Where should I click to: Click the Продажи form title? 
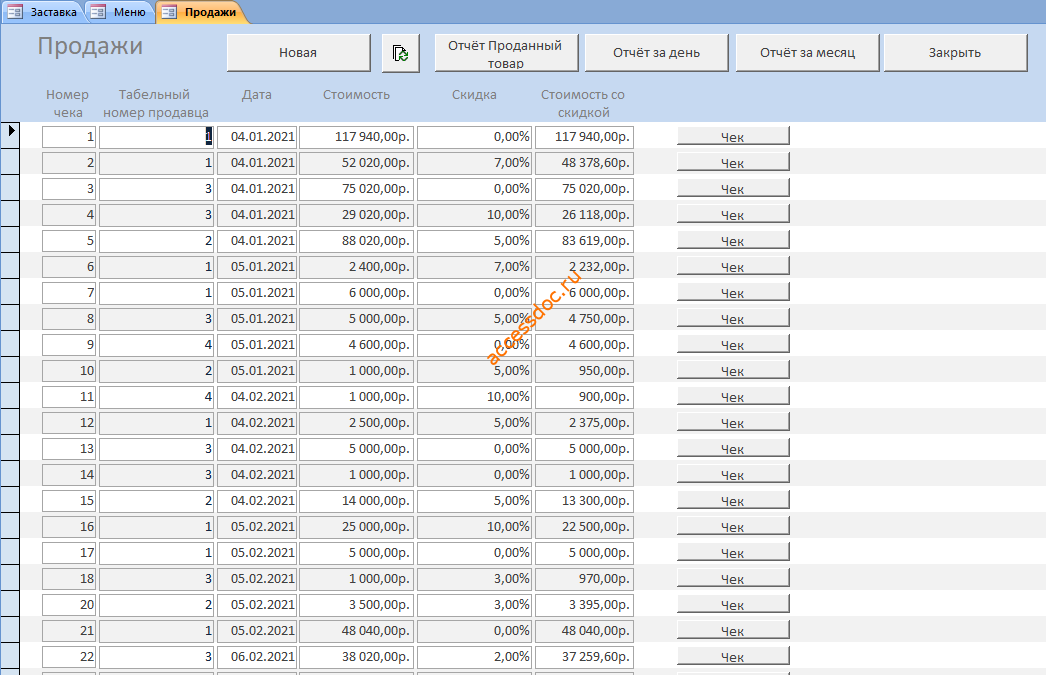click(90, 46)
